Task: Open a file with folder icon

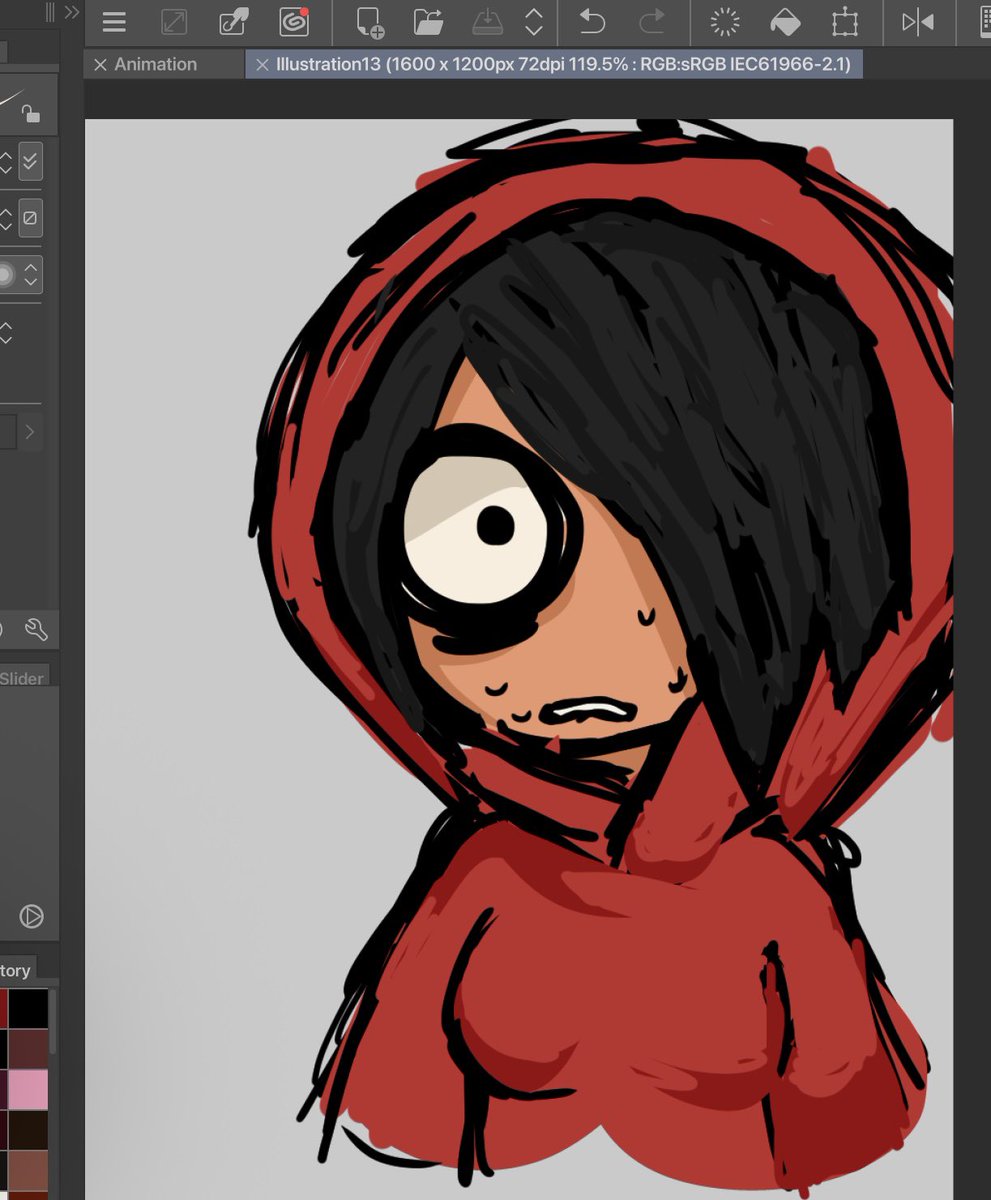Action: pos(429,21)
